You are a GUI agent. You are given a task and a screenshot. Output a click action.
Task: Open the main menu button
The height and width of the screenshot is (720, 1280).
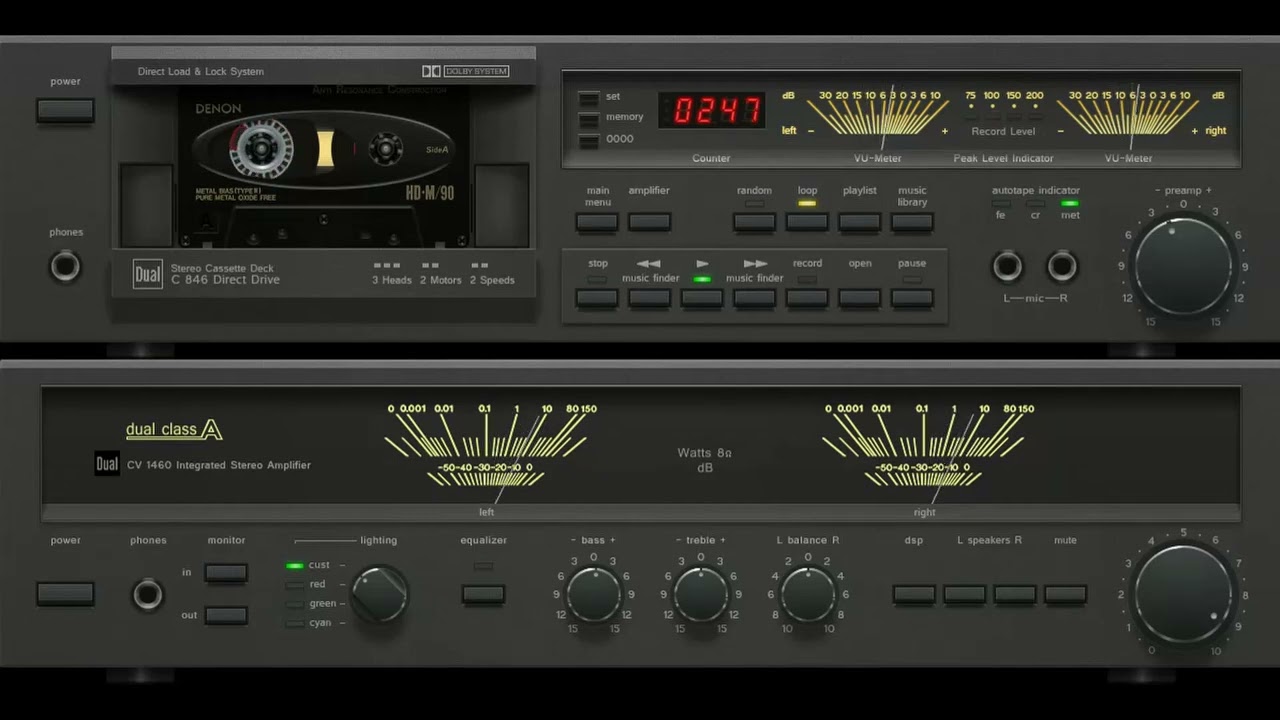[x=597, y=222]
